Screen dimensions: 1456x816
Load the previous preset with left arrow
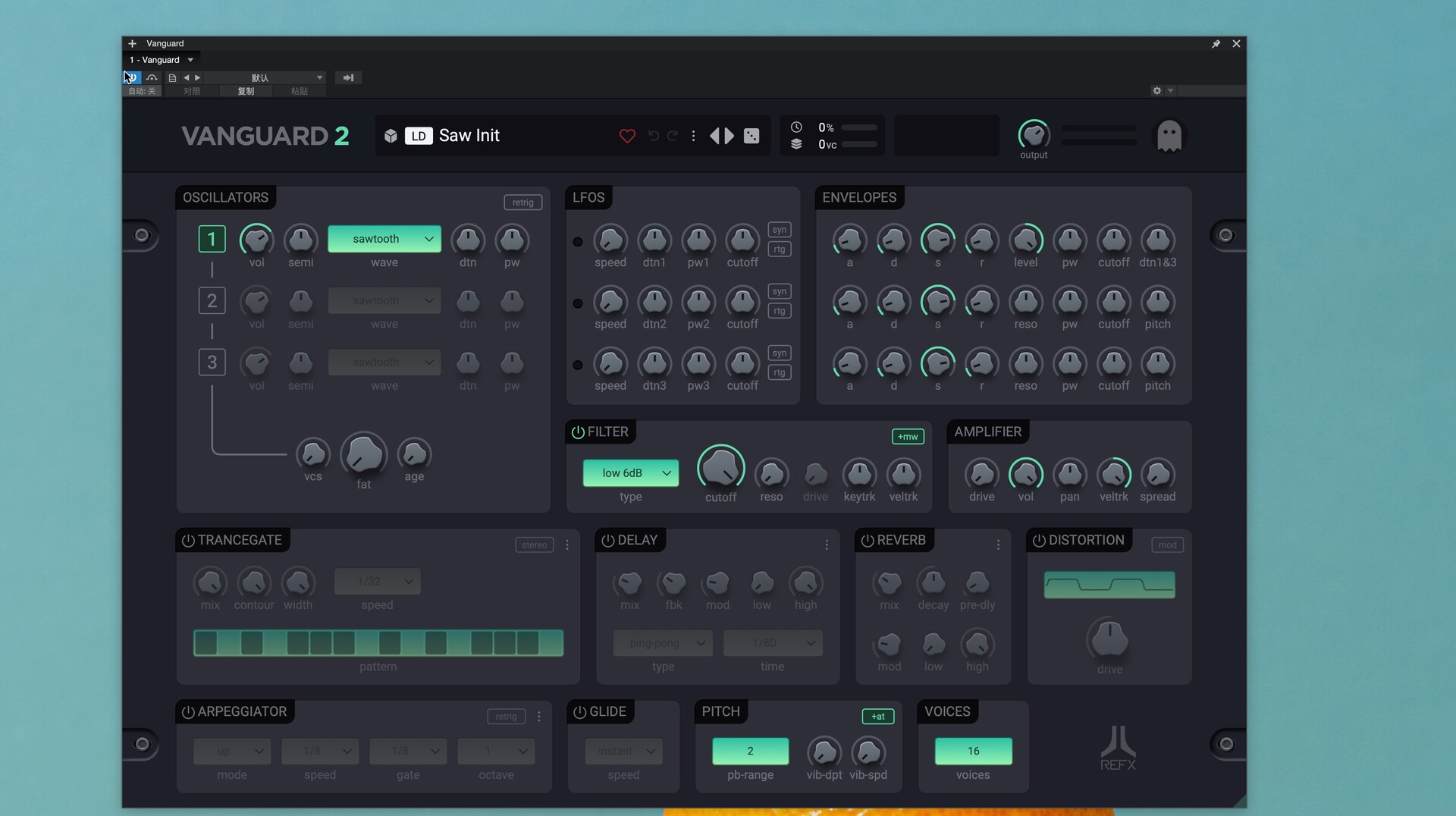(714, 136)
